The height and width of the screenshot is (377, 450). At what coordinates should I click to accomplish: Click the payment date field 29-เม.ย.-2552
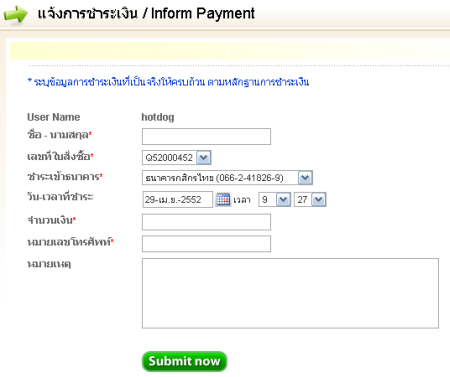click(178, 199)
